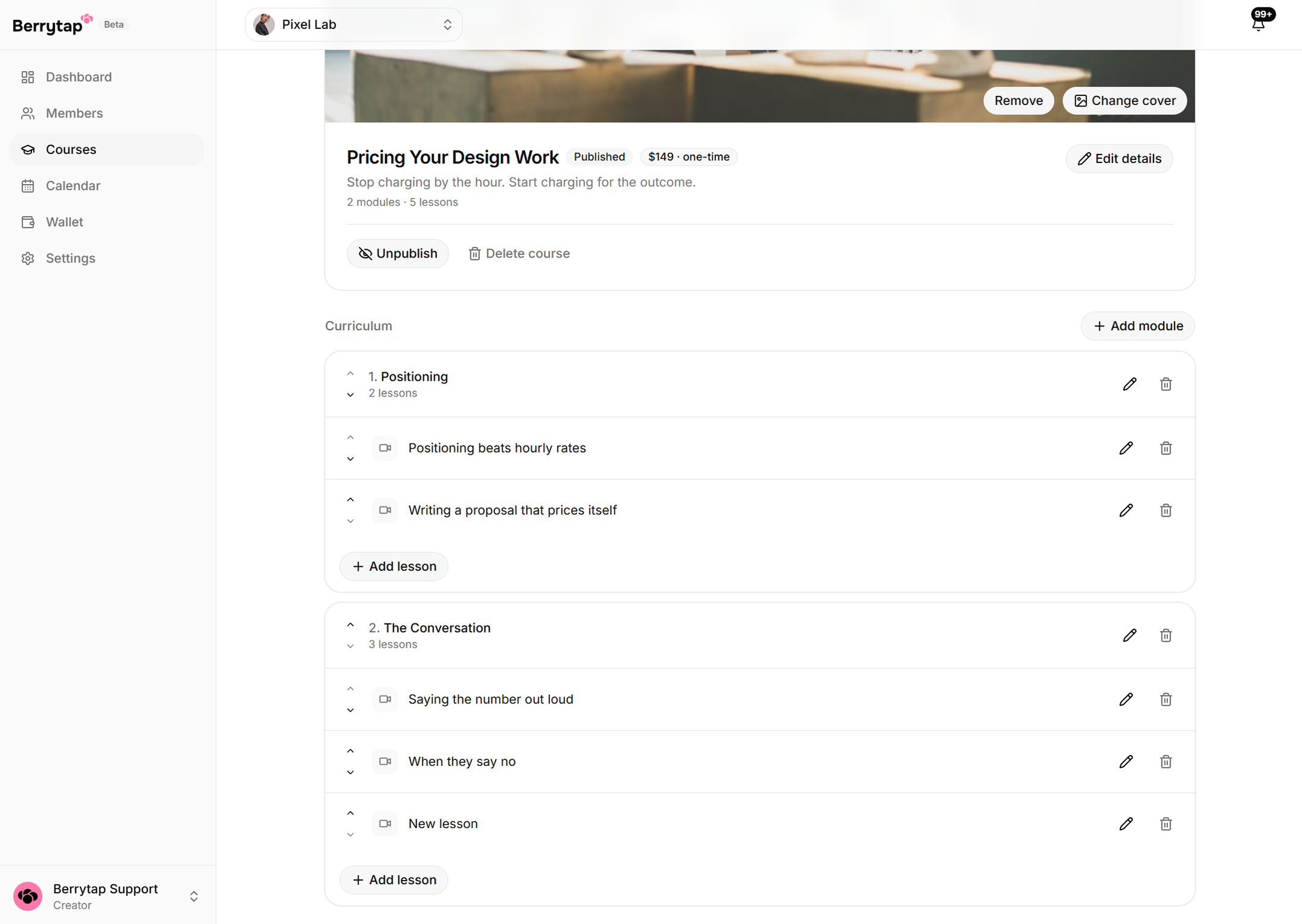
Task: Edit 'Positioning beats hourly rates' lesson
Action: (x=1126, y=448)
